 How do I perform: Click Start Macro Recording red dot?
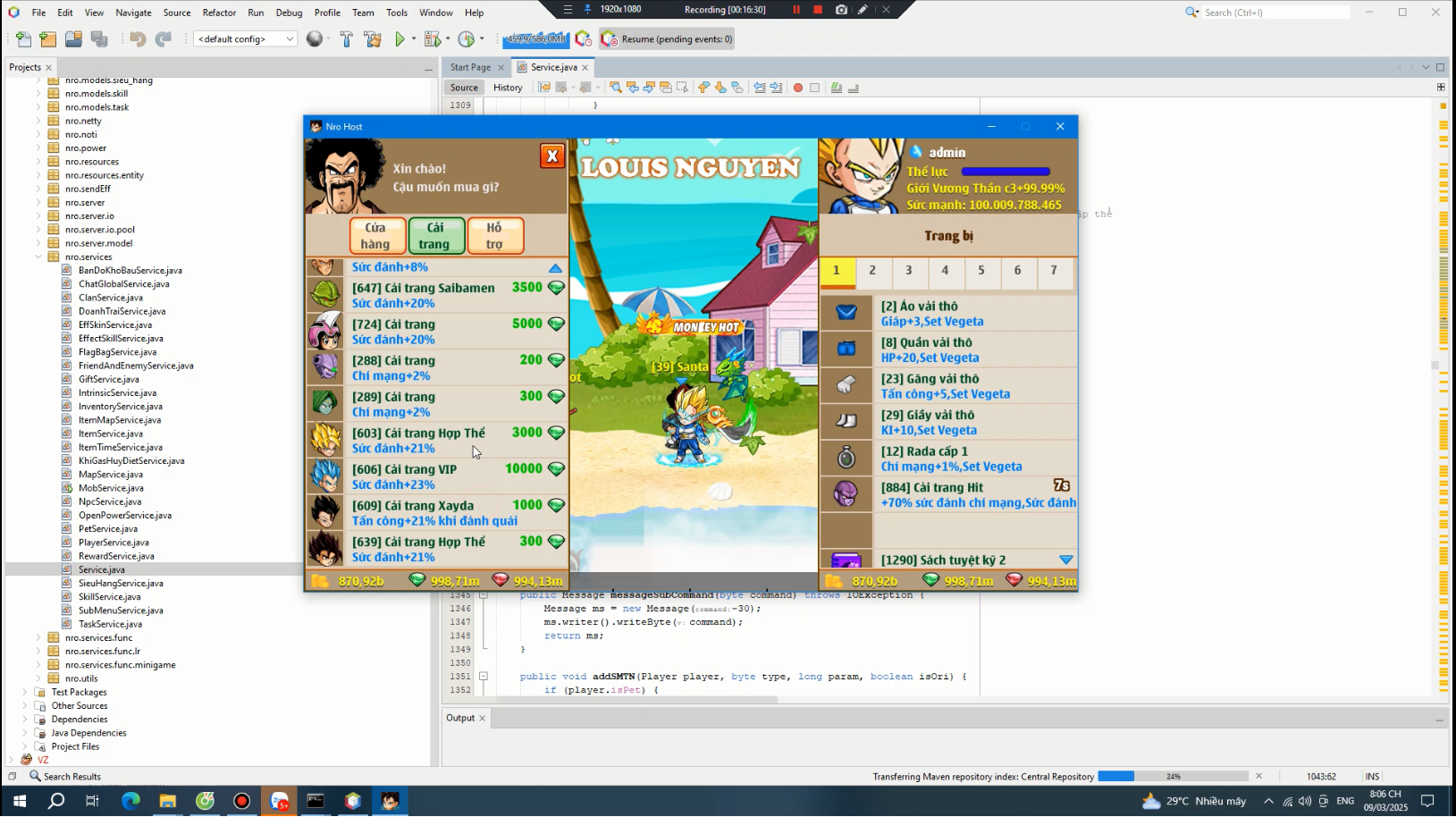pos(798,88)
